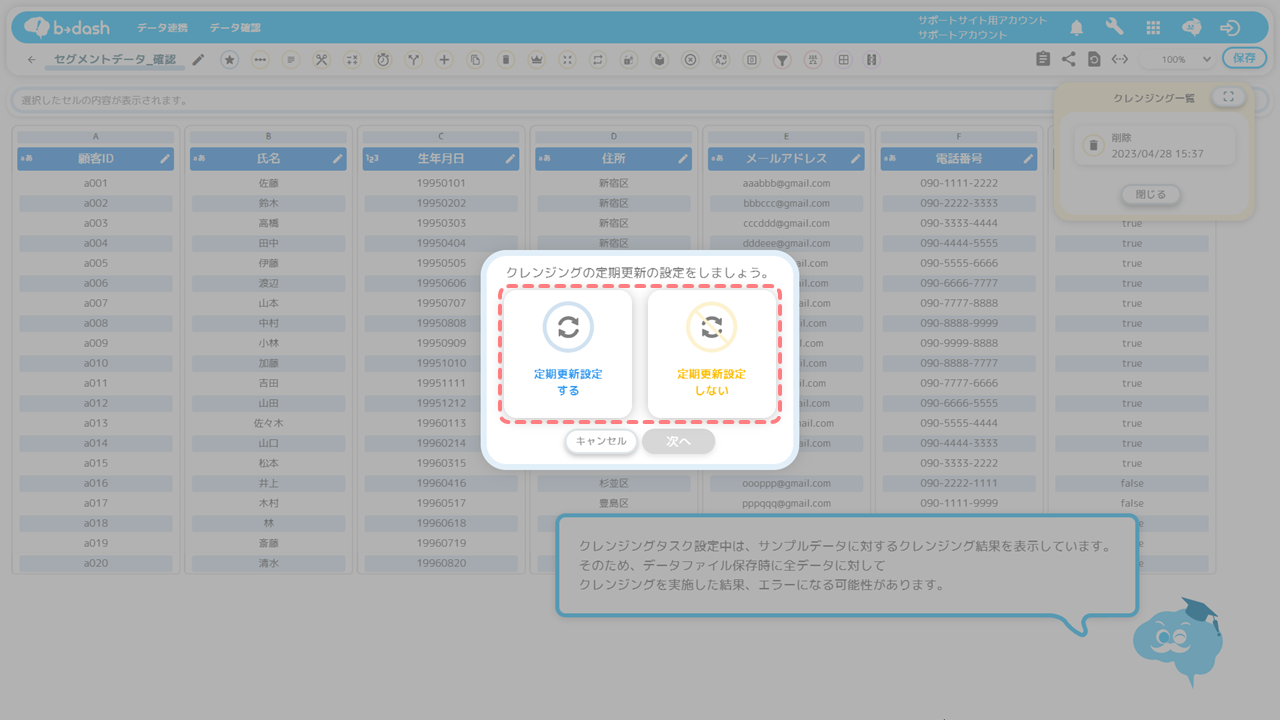Click the wrench and screwdriver tools icon
The width and height of the screenshot is (1280, 720).
pos(322,60)
